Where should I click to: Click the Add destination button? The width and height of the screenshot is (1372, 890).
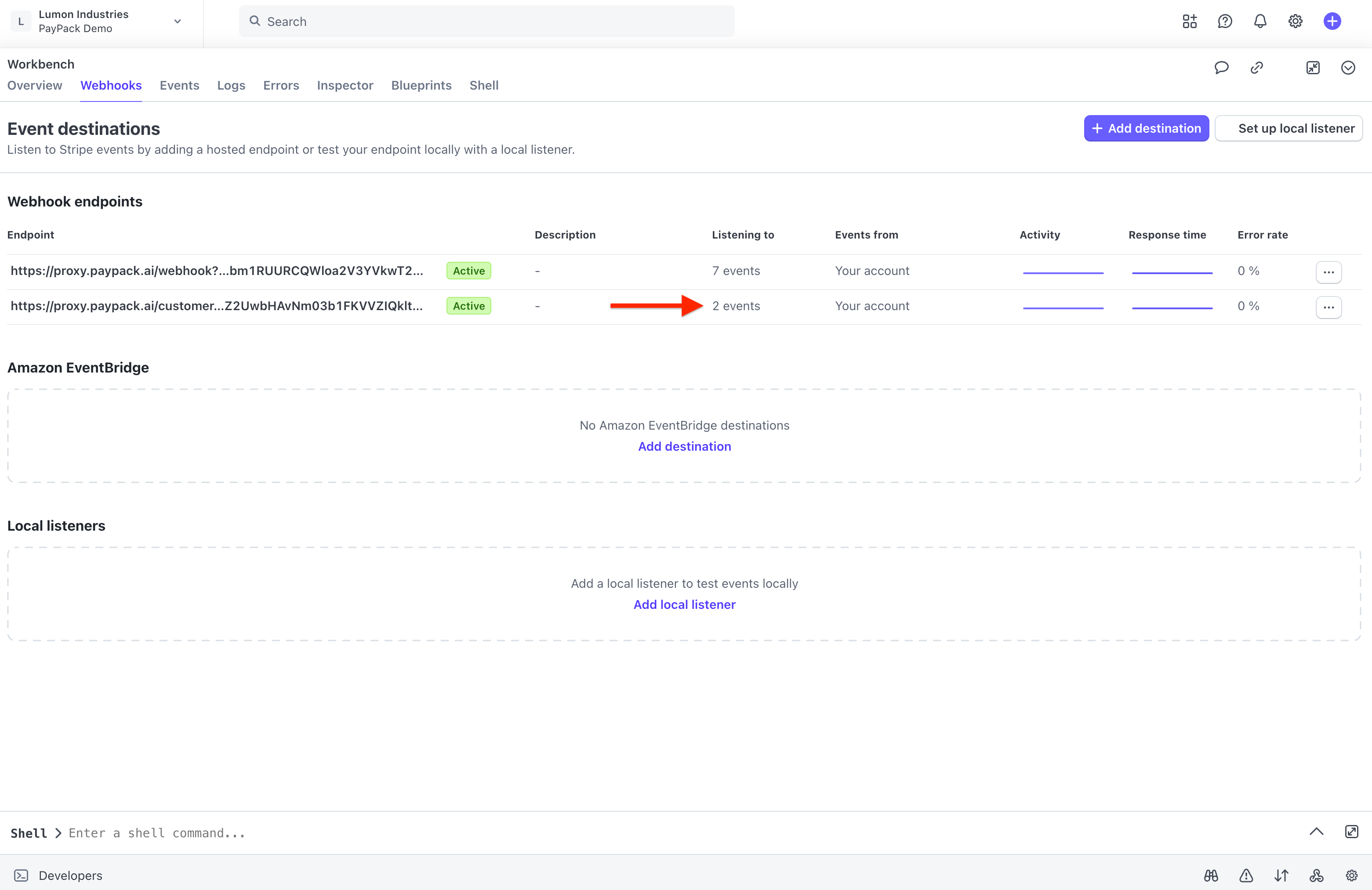(x=1145, y=128)
